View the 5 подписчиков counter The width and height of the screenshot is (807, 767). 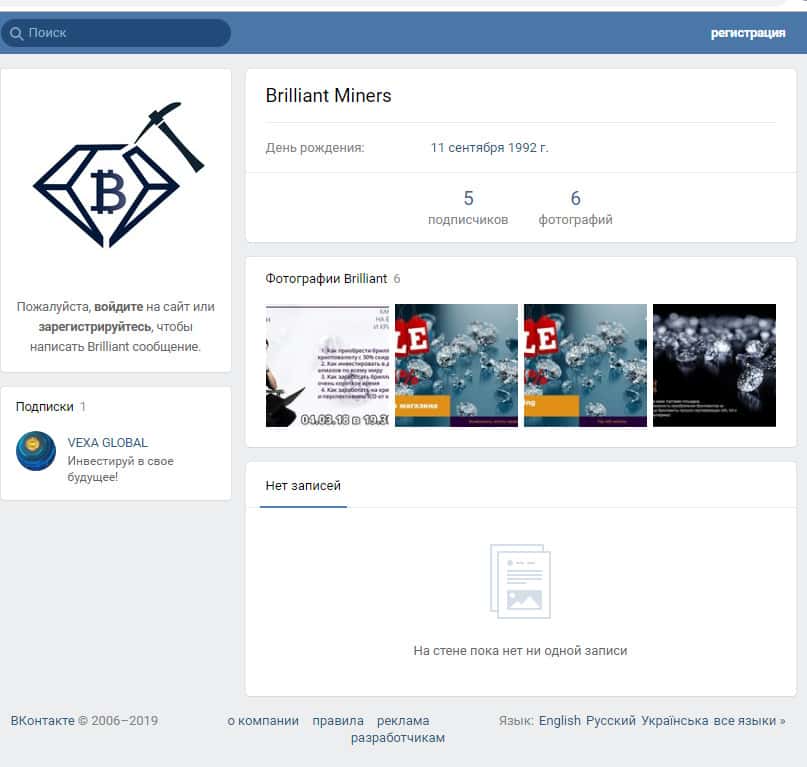[468, 207]
